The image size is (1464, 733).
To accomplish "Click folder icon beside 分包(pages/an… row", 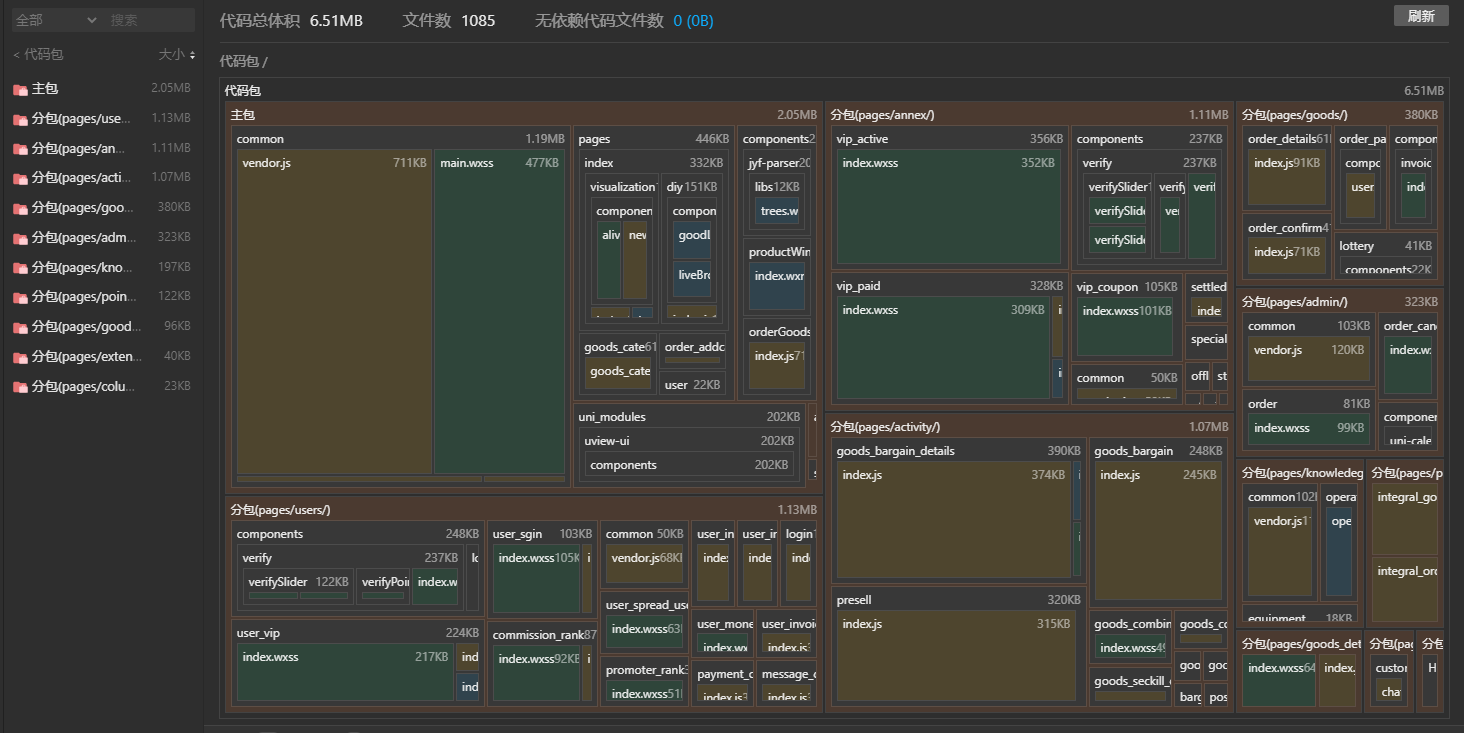I will [x=20, y=149].
